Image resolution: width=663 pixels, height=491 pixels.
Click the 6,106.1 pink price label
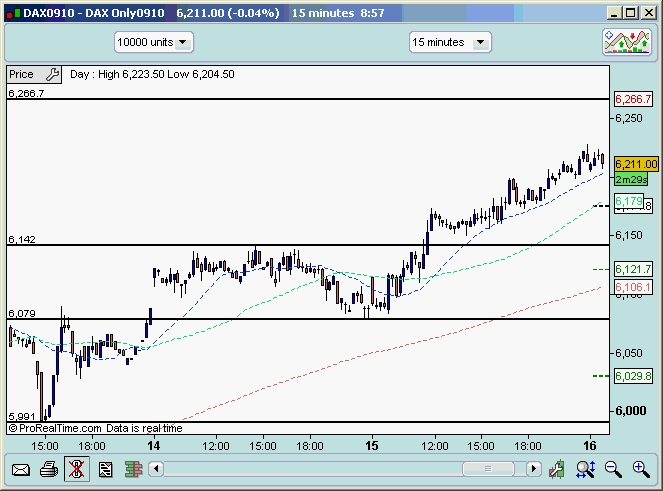coord(633,287)
